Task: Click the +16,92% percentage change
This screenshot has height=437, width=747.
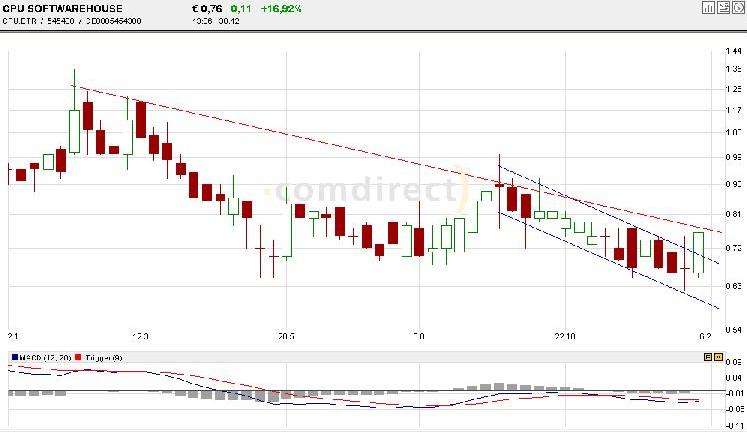Action: click(x=281, y=8)
